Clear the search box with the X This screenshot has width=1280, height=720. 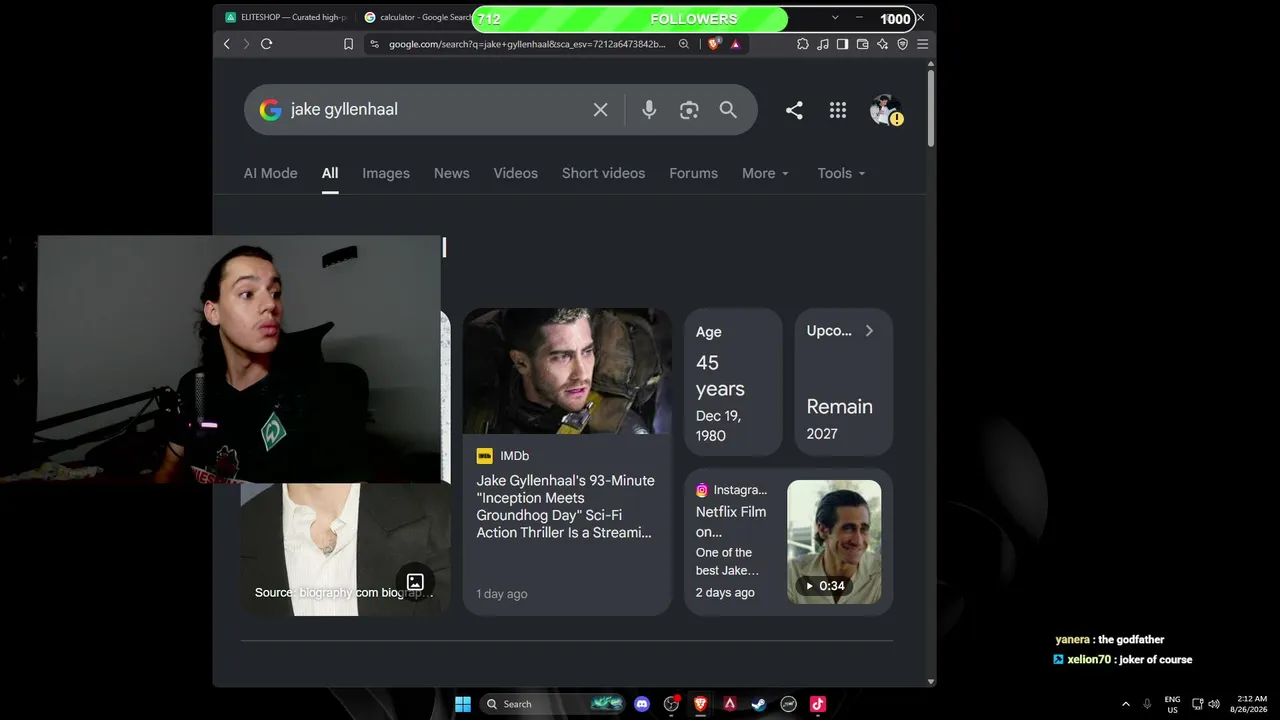point(600,110)
